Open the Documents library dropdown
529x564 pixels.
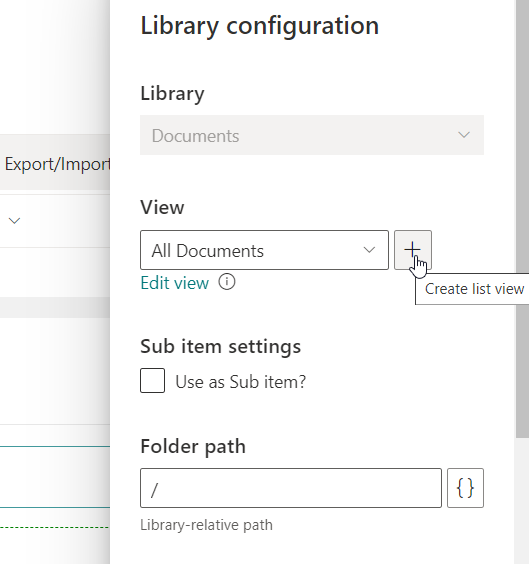point(312,135)
